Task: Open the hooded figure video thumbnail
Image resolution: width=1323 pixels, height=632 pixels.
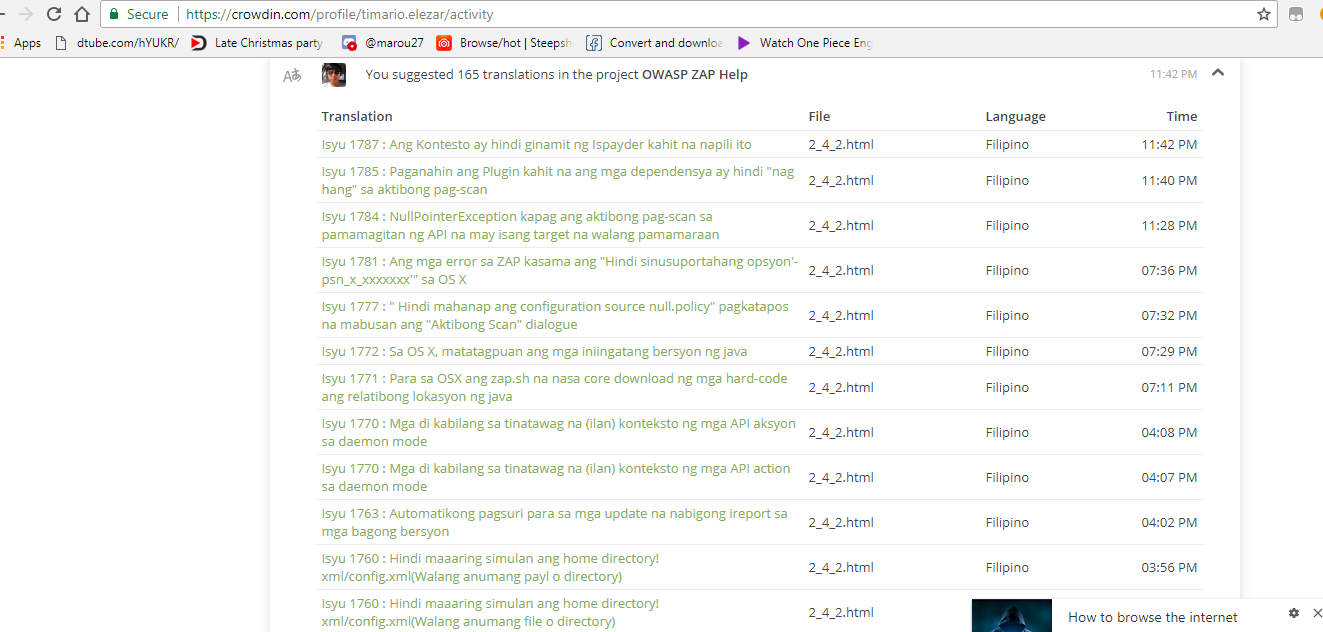Action: click(1012, 615)
